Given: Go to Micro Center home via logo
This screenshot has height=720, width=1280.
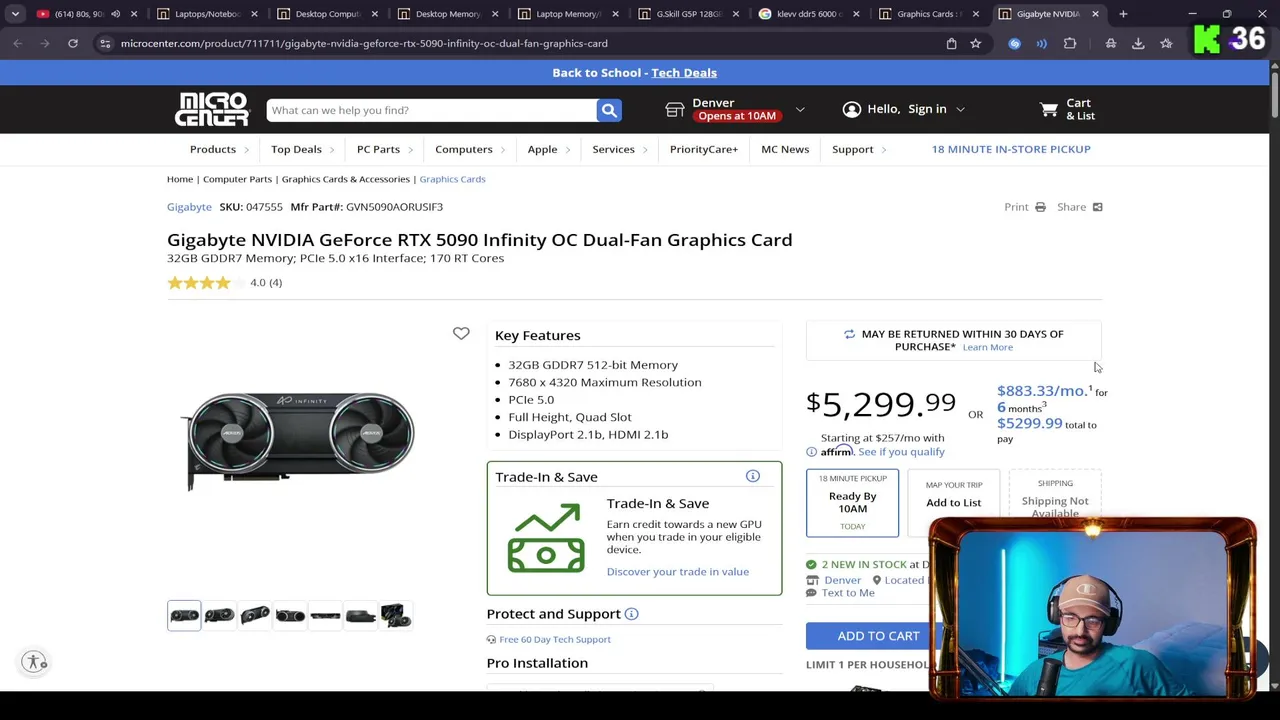Looking at the screenshot, I should 212,109.
